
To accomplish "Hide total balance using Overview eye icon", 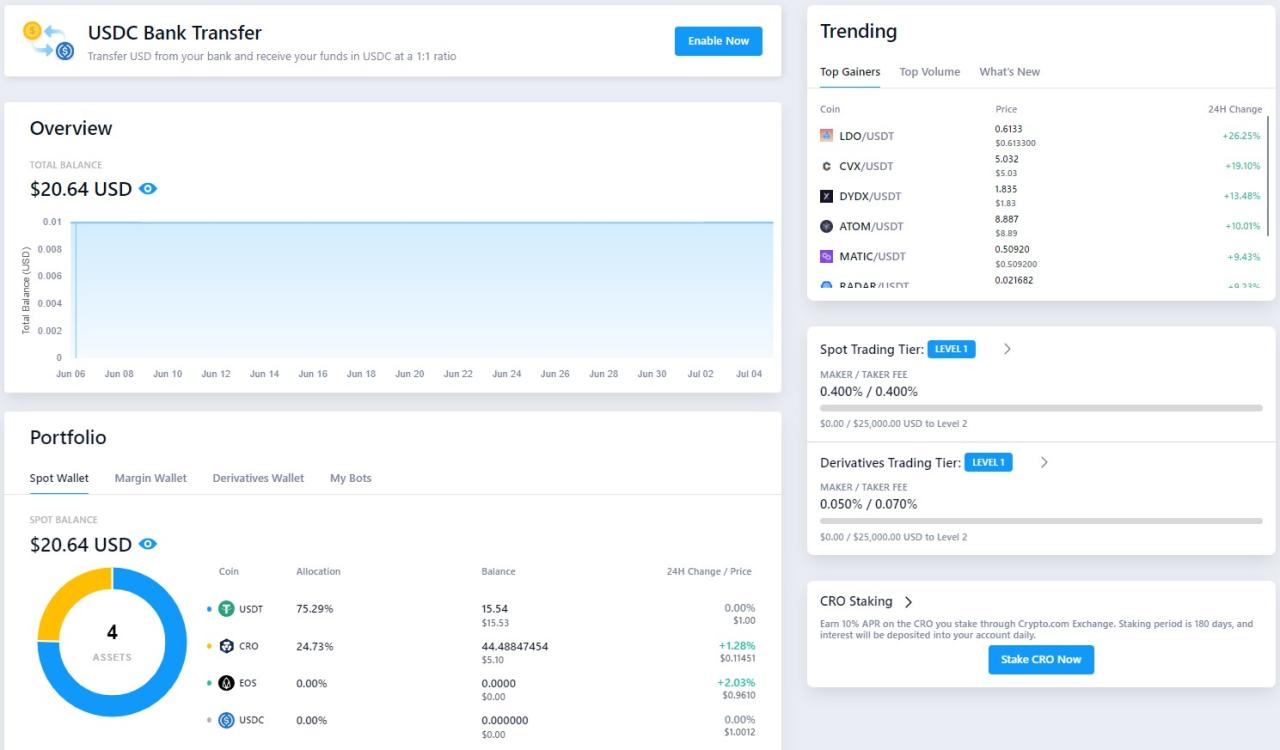I will point(148,189).
